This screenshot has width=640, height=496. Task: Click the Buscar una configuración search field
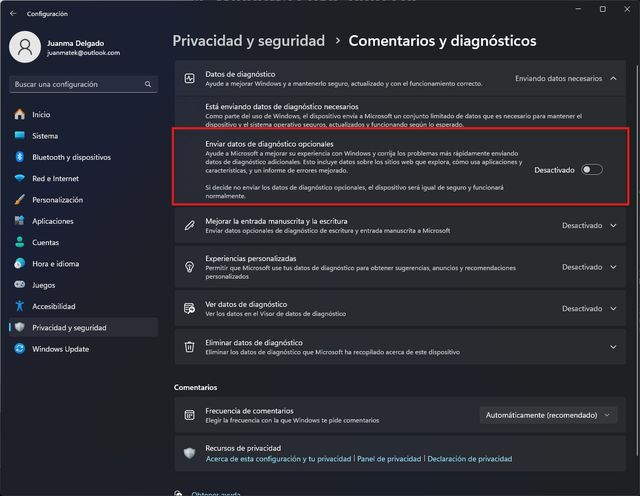pyautogui.click(x=75, y=85)
